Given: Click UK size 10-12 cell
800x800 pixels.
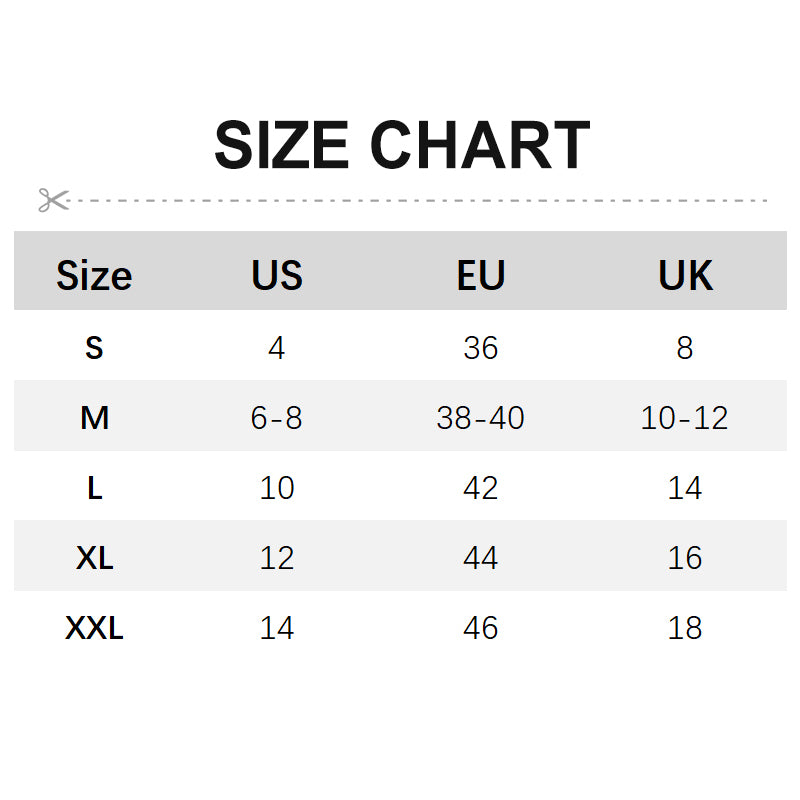Looking at the screenshot, I should pos(685,418).
